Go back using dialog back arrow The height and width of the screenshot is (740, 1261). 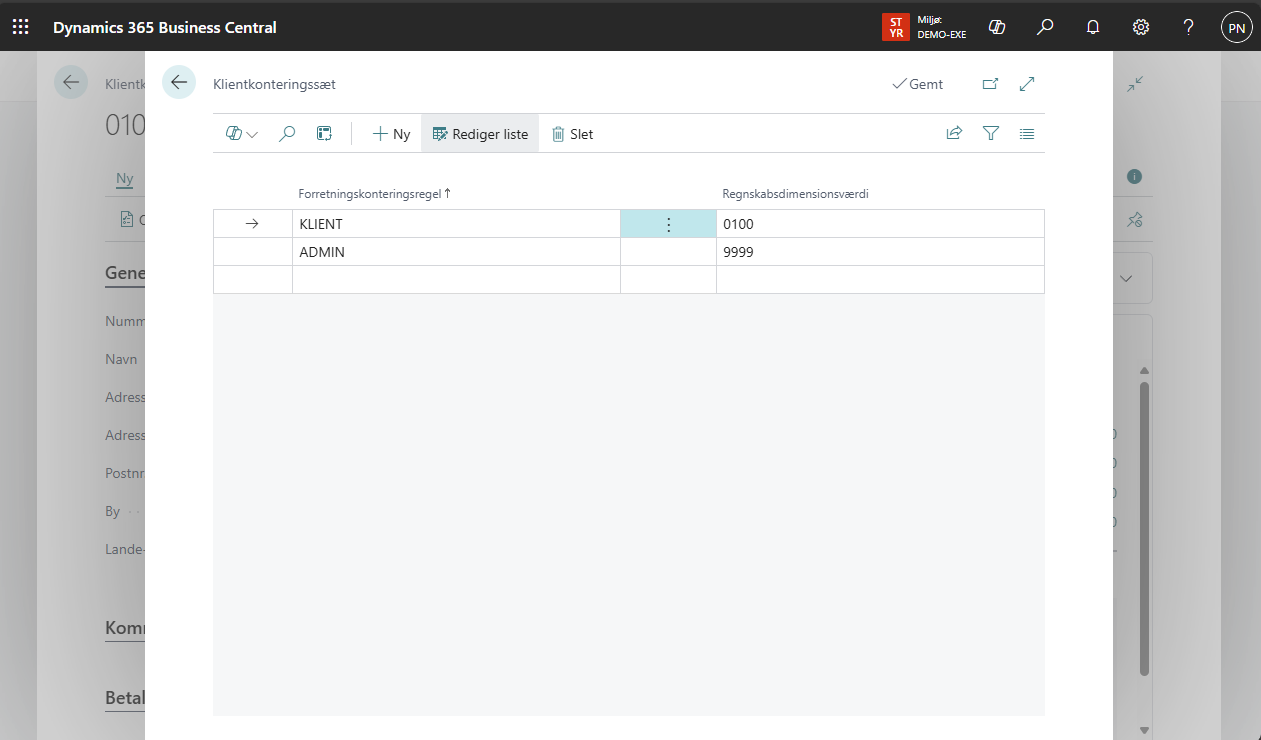click(x=179, y=82)
